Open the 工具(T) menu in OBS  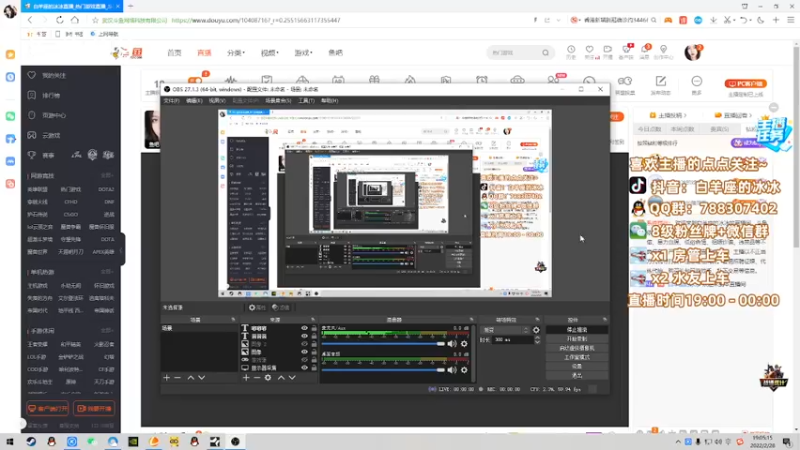click(306, 101)
